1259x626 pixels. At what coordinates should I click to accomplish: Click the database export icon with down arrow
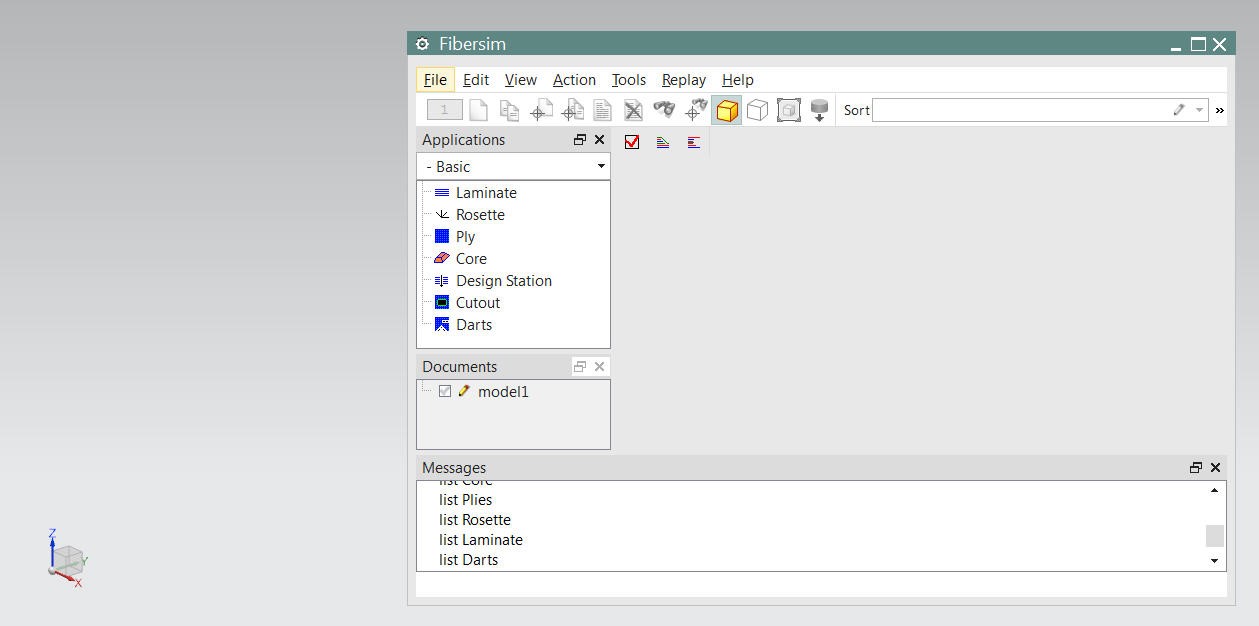pyautogui.click(x=819, y=110)
